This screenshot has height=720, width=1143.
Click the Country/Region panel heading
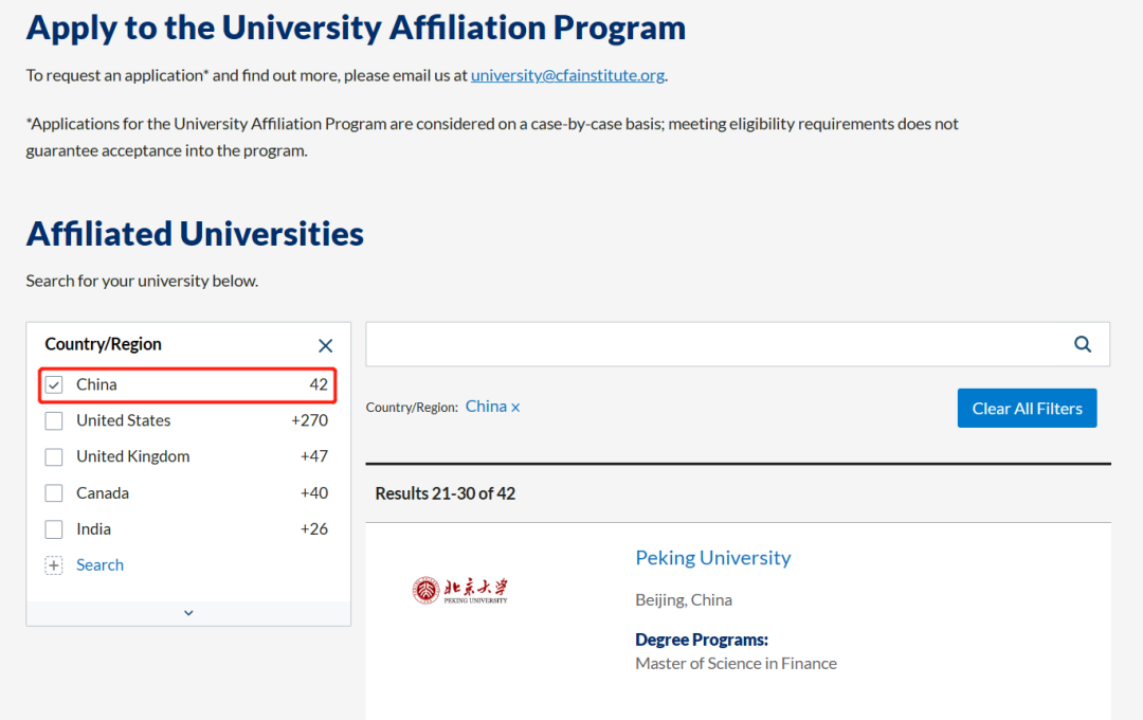click(x=103, y=344)
